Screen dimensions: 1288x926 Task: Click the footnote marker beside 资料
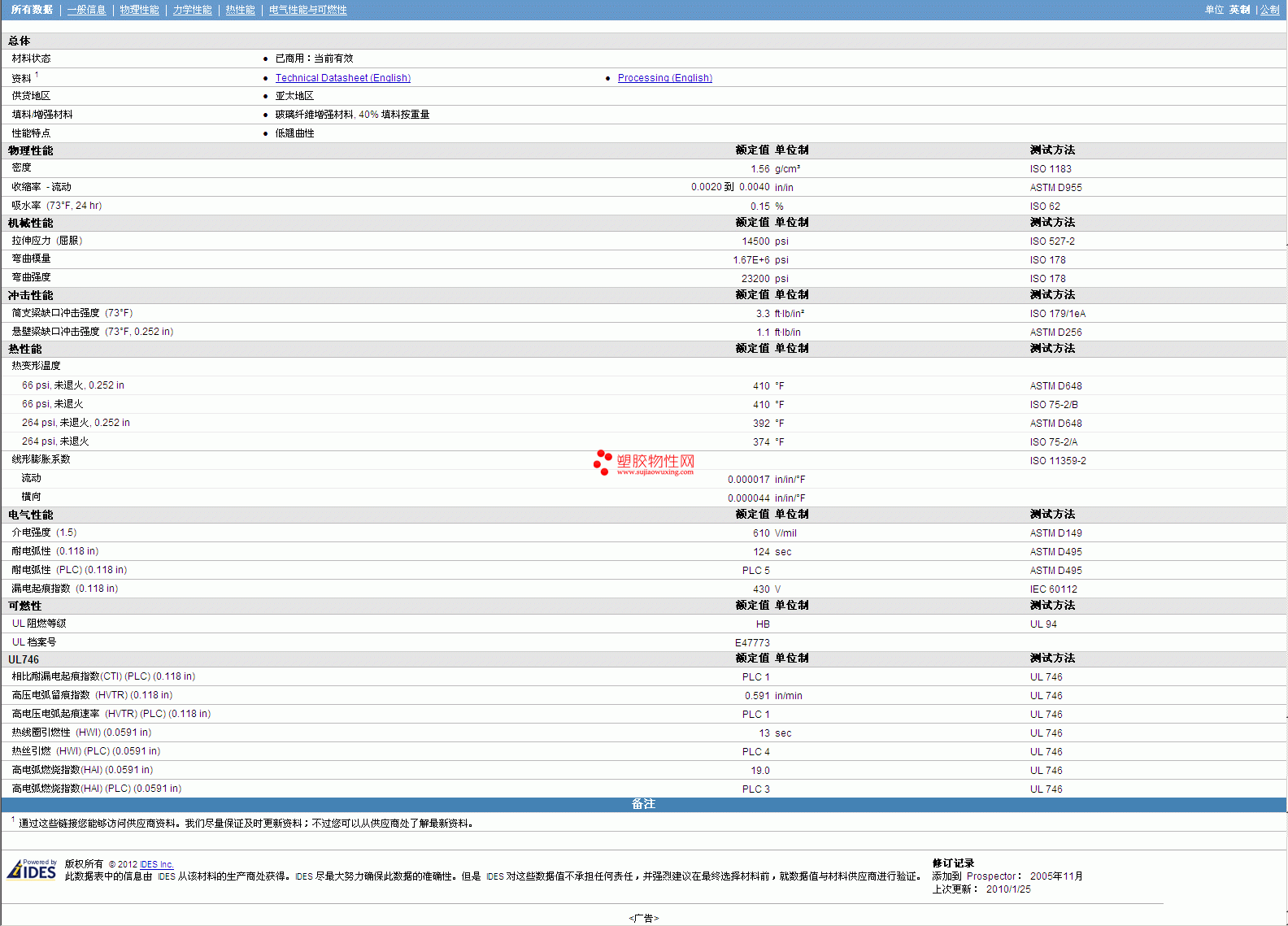click(37, 75)
